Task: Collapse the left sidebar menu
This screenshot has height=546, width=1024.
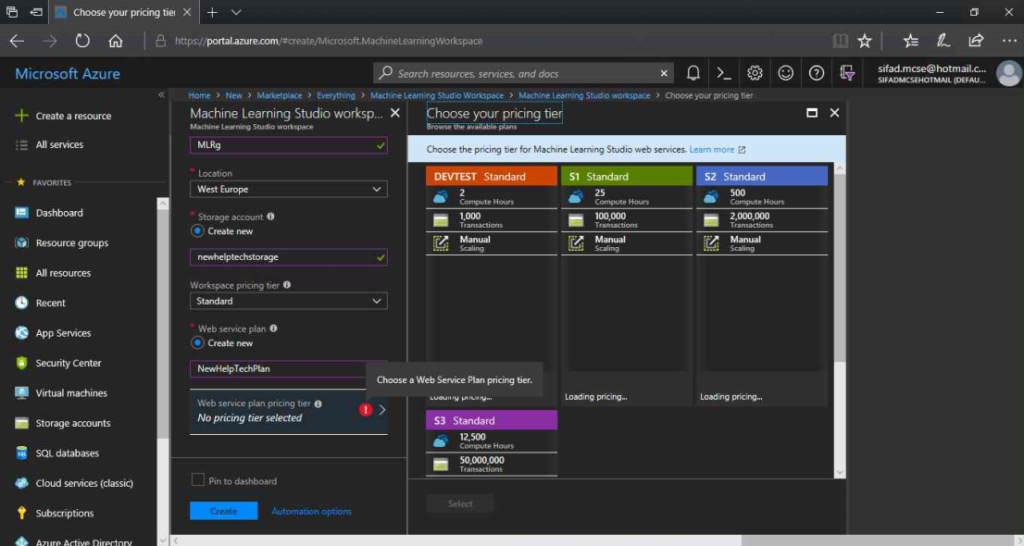Action: [161, 95]
